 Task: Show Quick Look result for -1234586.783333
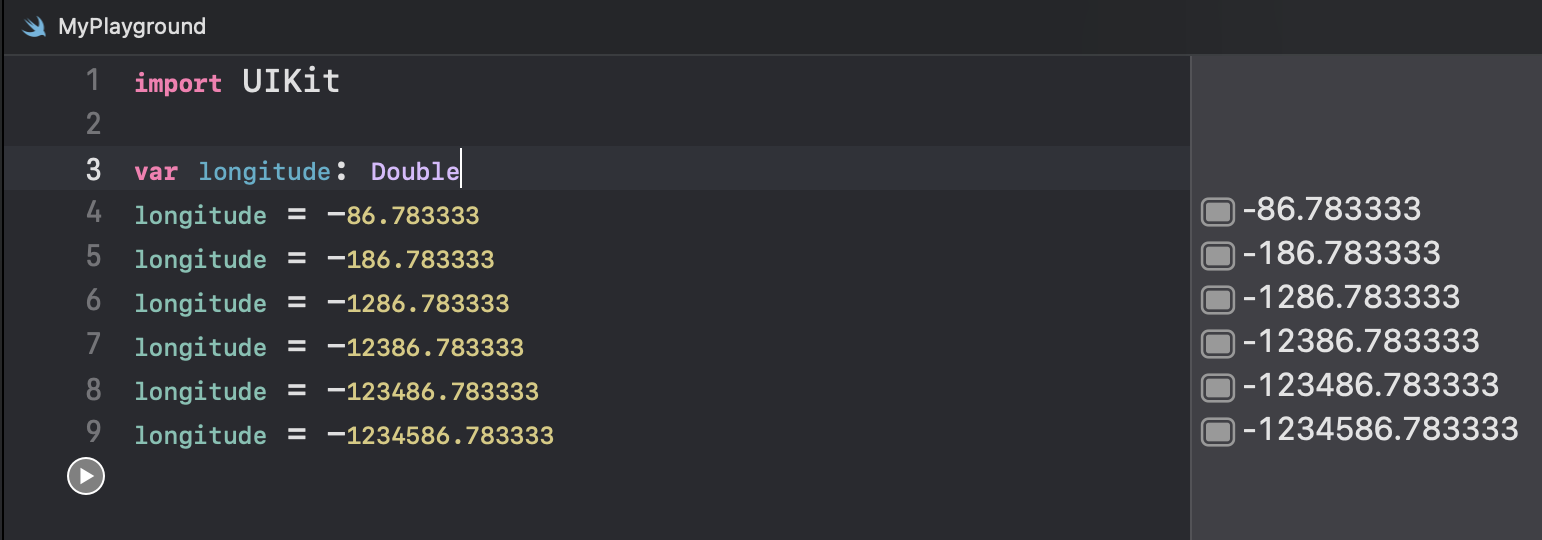[x=1217, y=431]
